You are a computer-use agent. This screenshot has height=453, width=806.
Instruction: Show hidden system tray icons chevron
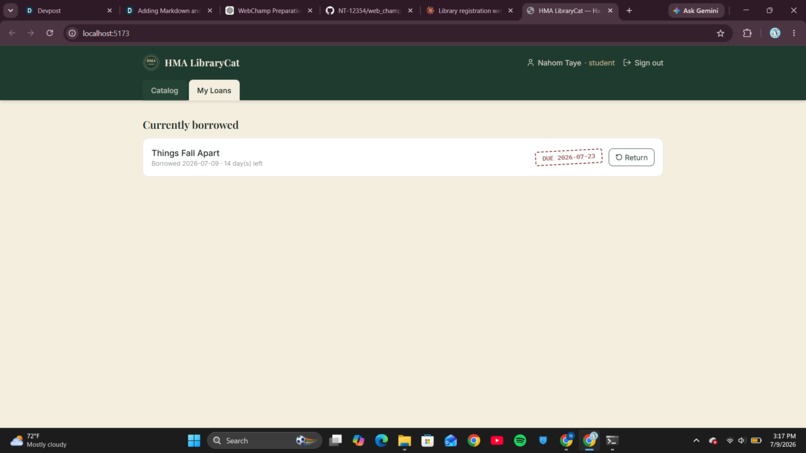(x=696, y=441)
